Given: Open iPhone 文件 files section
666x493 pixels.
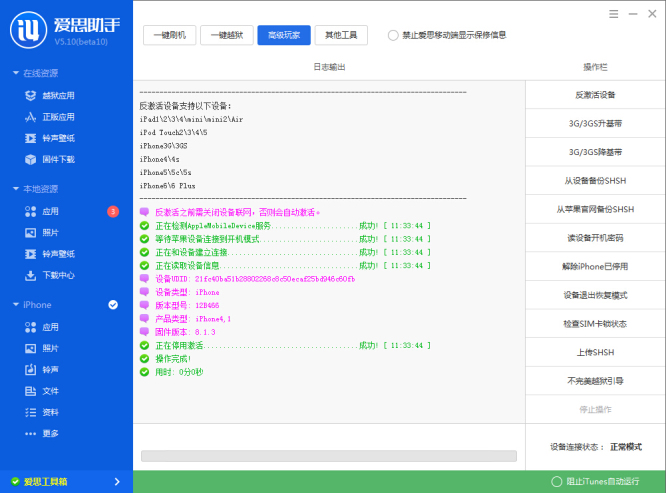Looking at the screenshot, I should tap(50, 391).
